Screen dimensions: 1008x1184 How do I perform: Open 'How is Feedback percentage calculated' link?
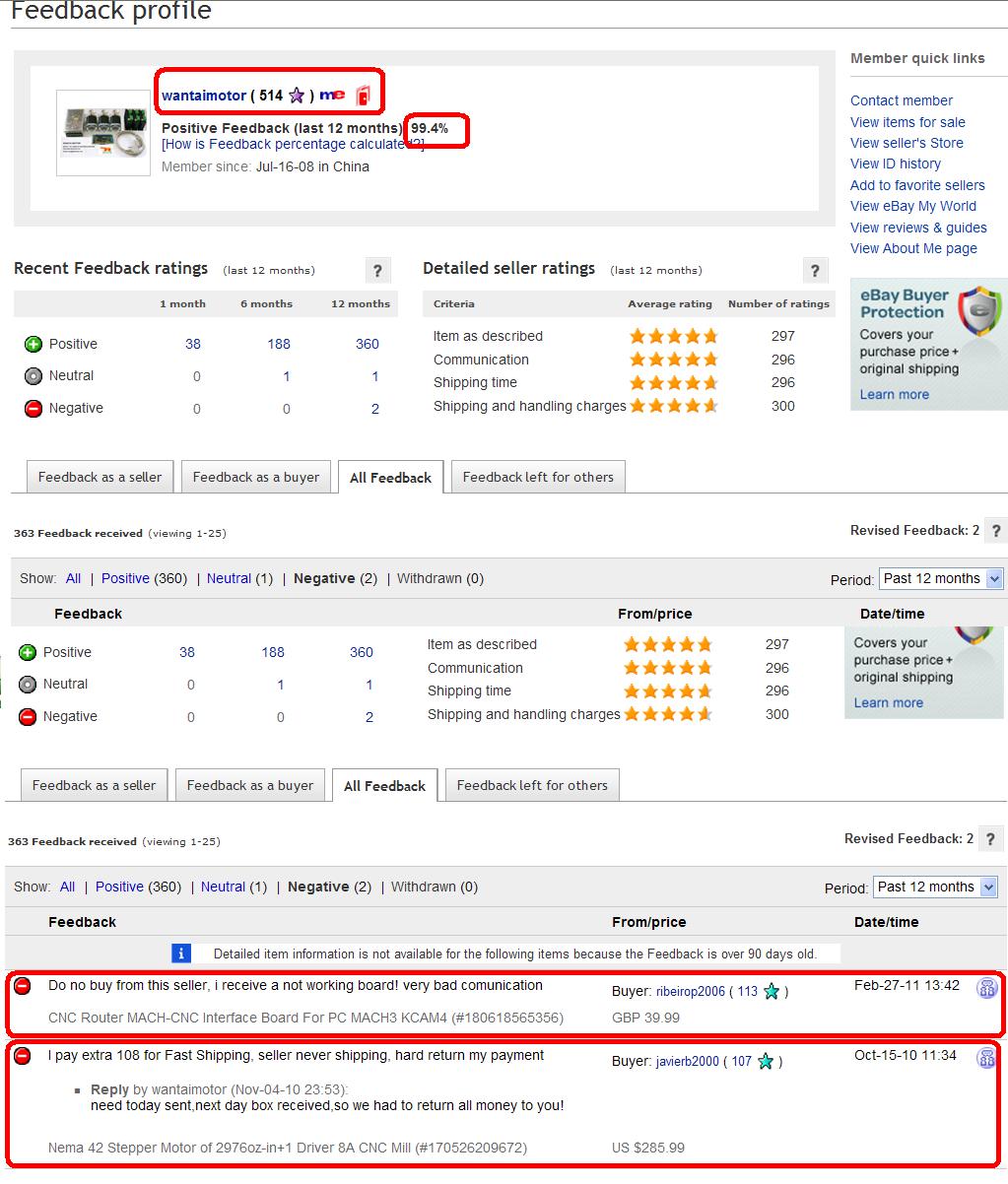click(x=293, y=144)
